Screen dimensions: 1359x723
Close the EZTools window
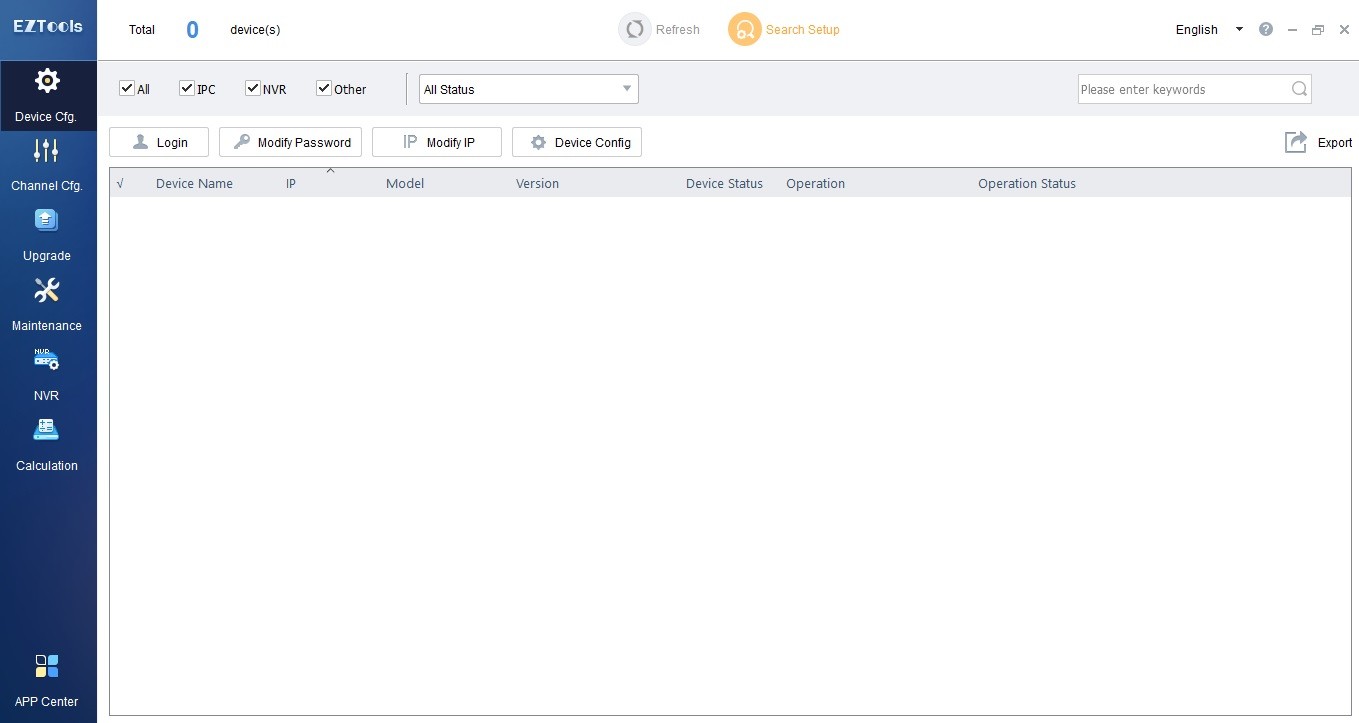tap(1344, 30)
